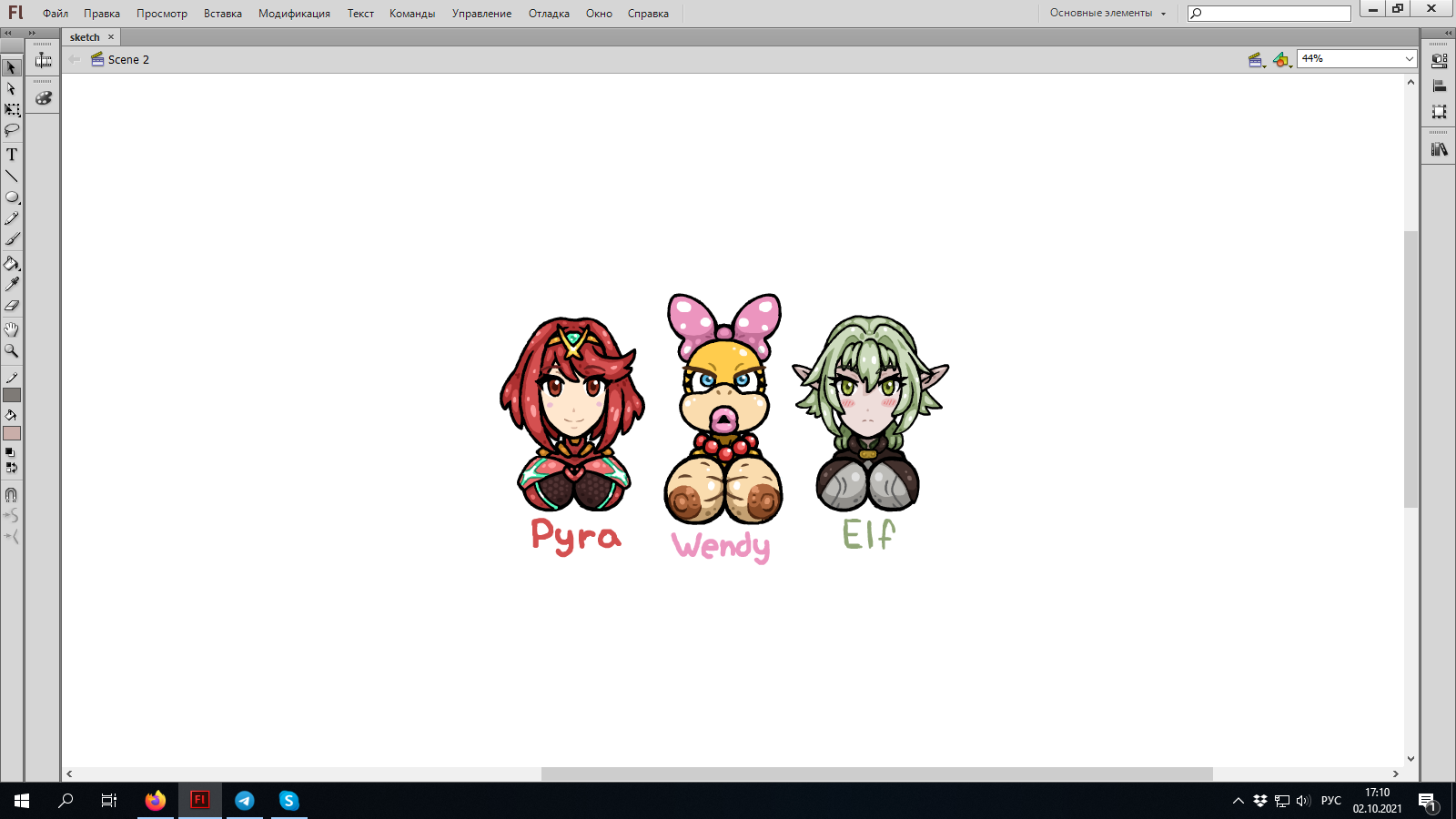This screenshot has width=1456, height=819.
Task: Open the Основные элементы workspace dropdown
Action: pyautogui.click(x=1107, y=13)
